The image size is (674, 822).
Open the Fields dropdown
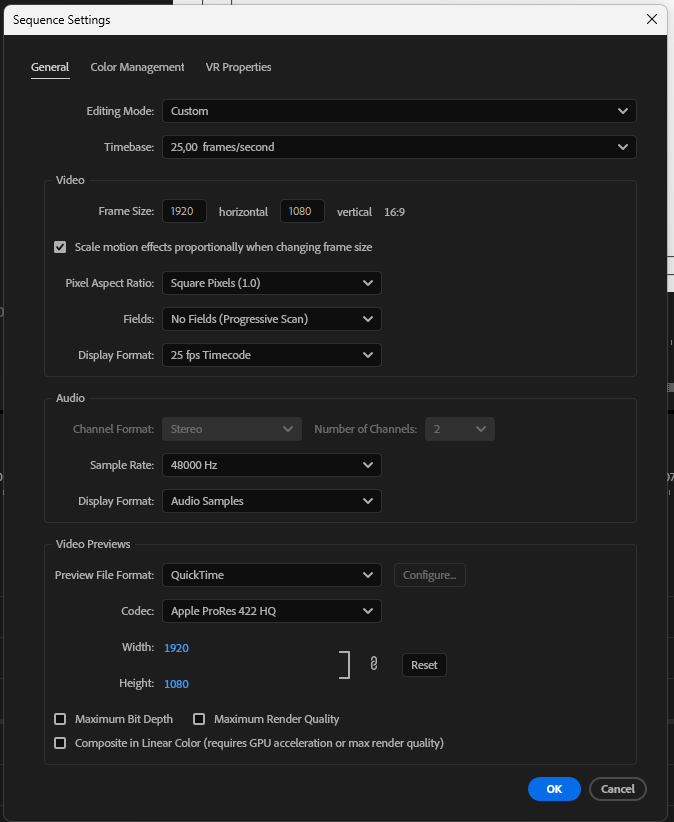(271, 319)
